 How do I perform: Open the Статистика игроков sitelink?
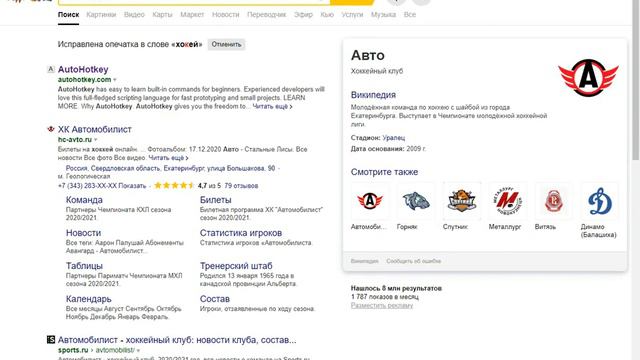tap(241, 233)
